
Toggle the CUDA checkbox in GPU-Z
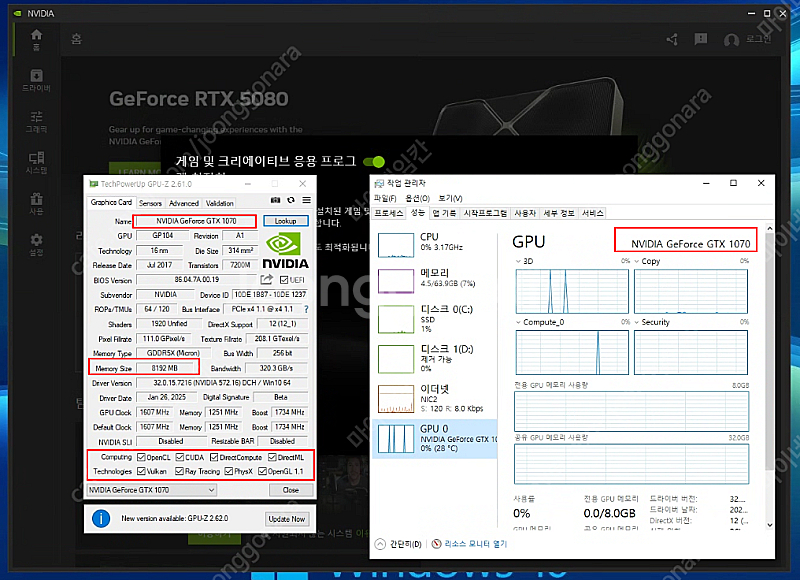pyautogui.click(x=180, y=457)
